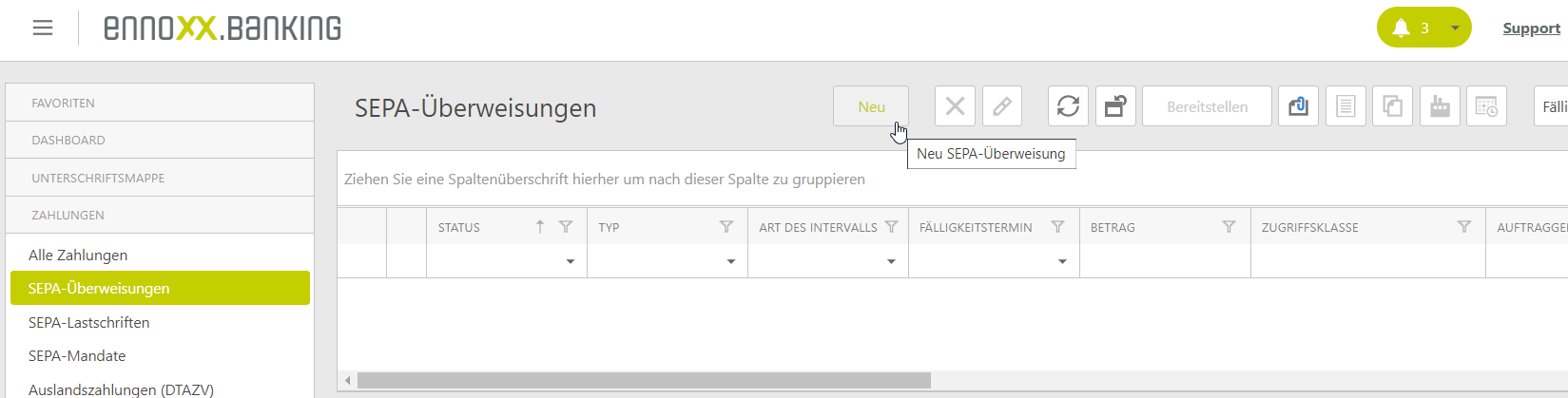Click the refresh icon in toolbar
This screenshot has width=1568, height=398.
click(x=1068, y=106)
